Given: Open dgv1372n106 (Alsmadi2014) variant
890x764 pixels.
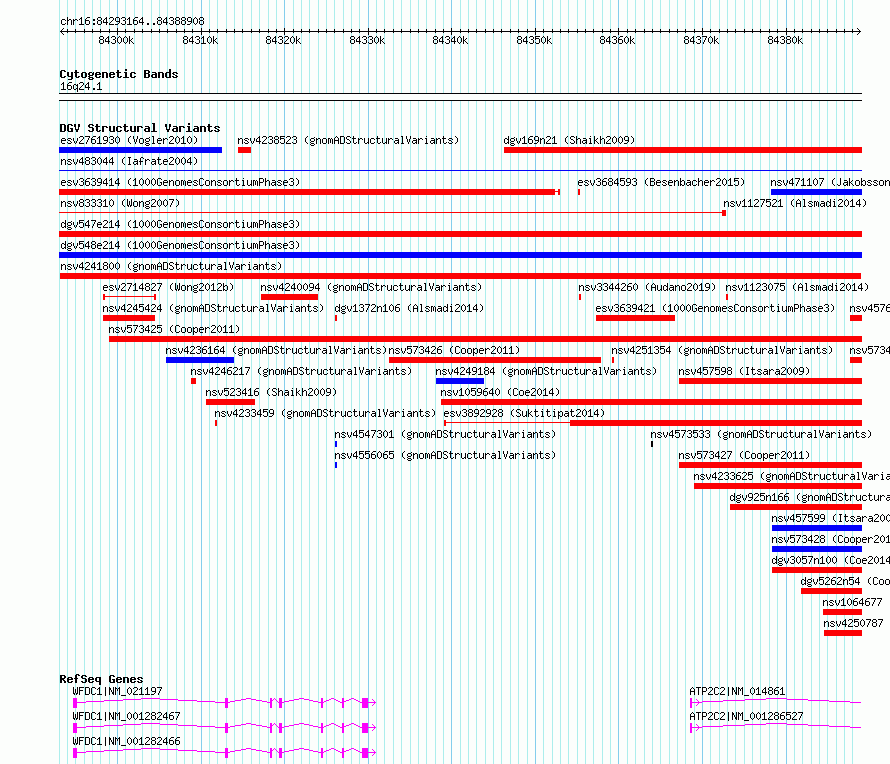Looking at the screenshot, I should click(409, 308).
